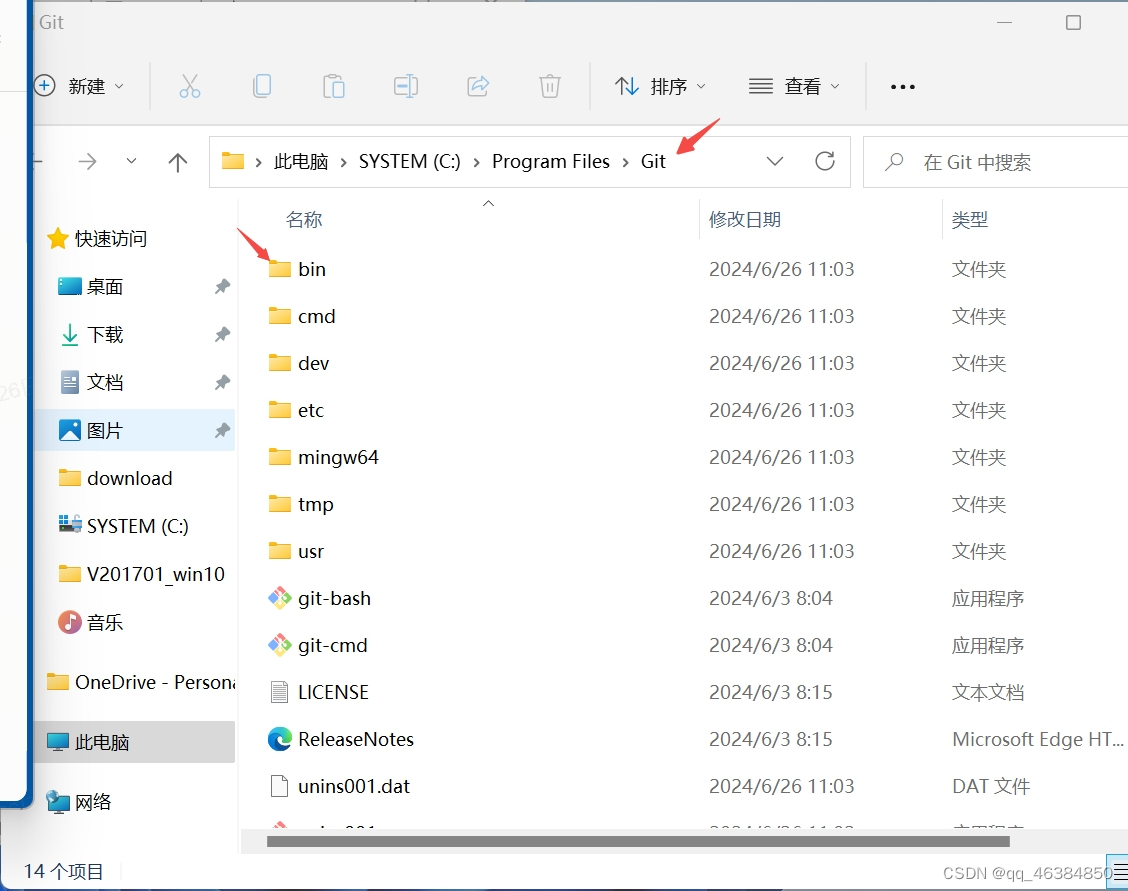1128x891 pixels.
Task: Click 此电脑 in the address breadcrumb
Action: (301, 162)
